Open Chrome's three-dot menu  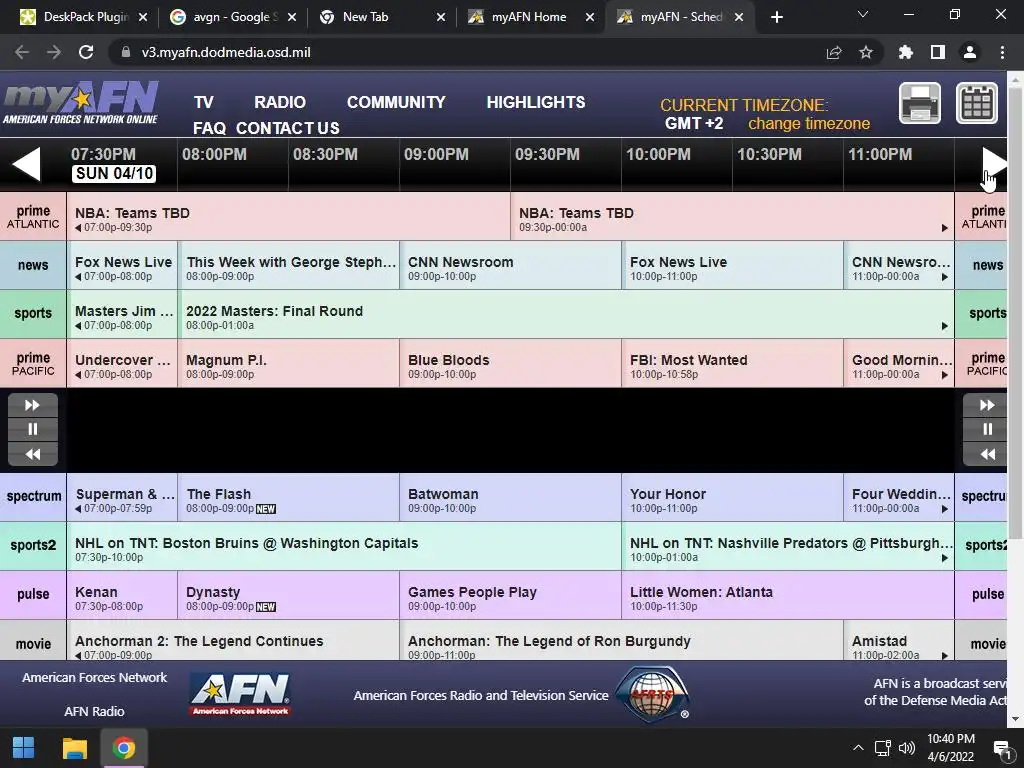(x=1002, y=52)
